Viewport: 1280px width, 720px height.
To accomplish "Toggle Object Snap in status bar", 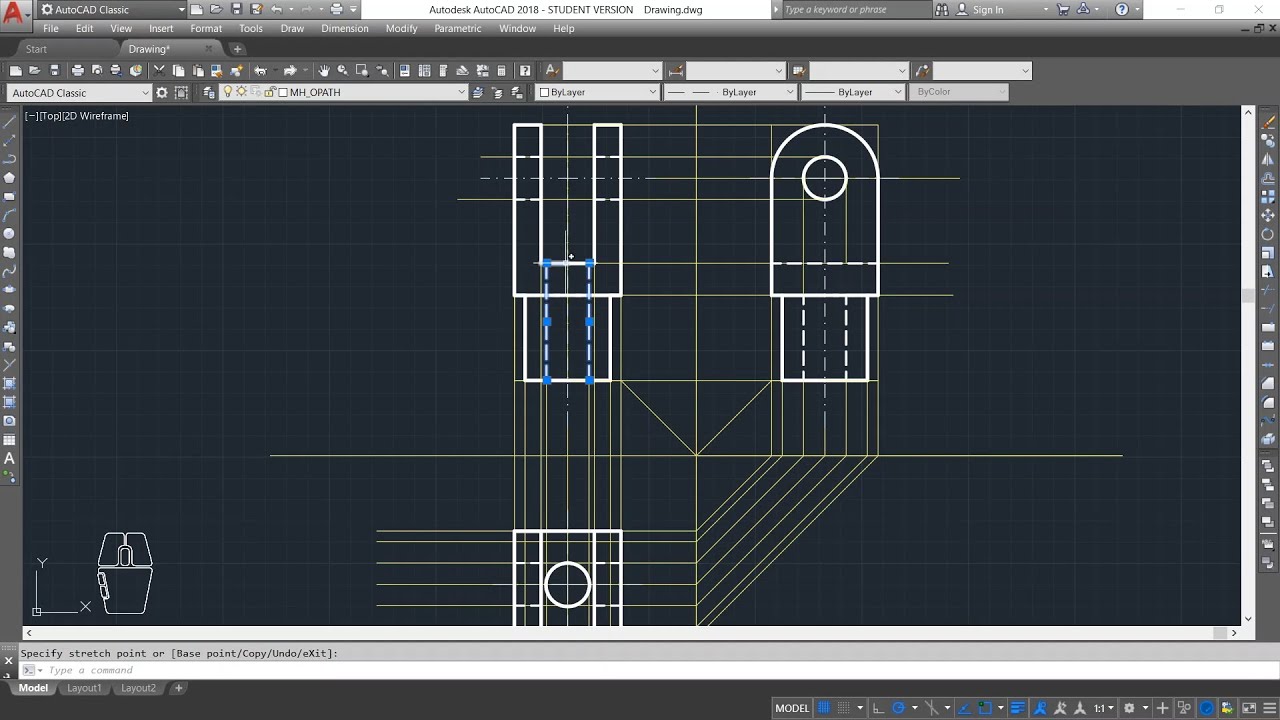I will click(985, 708).
